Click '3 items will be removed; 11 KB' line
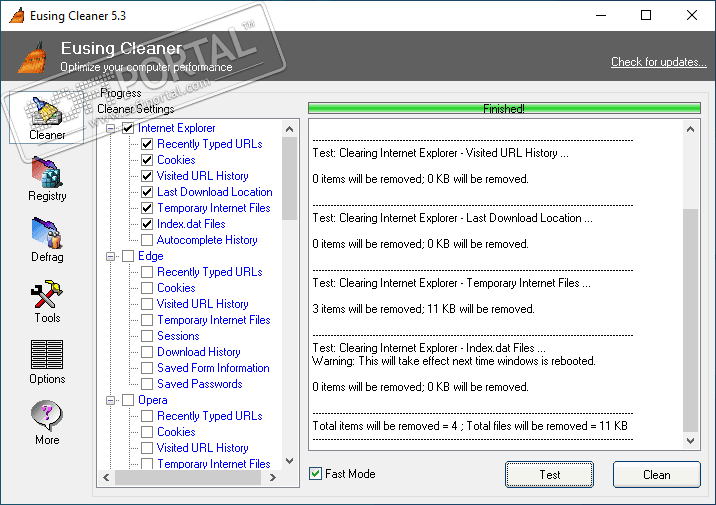 [x=423, y=309]
